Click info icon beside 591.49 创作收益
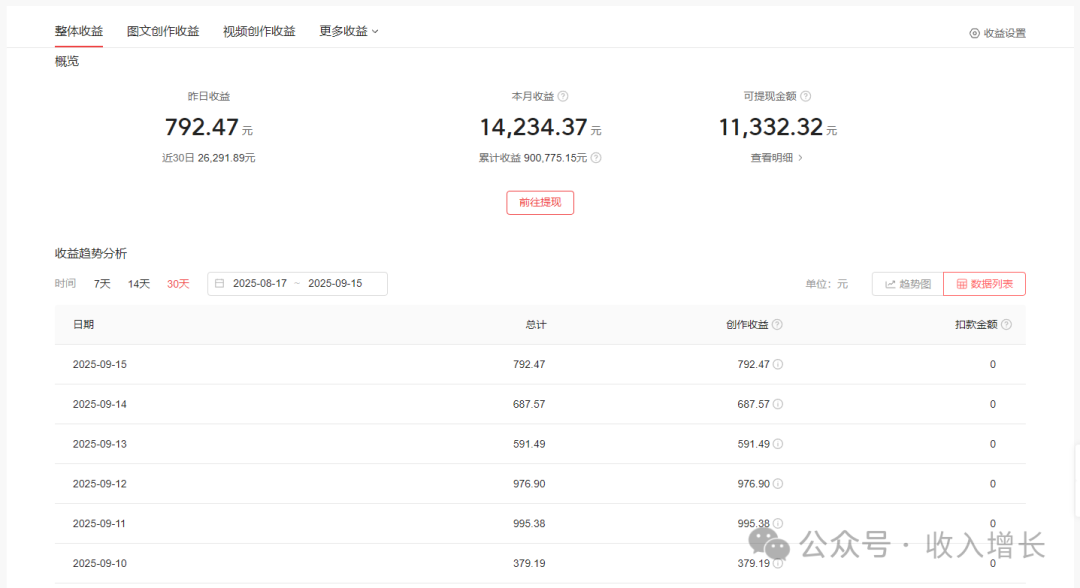 pyautogui.click(x=778, y=444)
